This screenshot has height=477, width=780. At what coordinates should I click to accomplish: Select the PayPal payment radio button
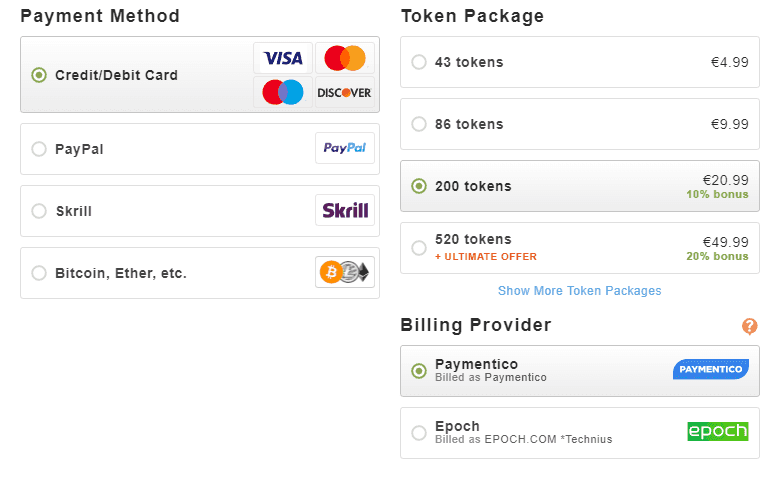click(x=39, y=149)
